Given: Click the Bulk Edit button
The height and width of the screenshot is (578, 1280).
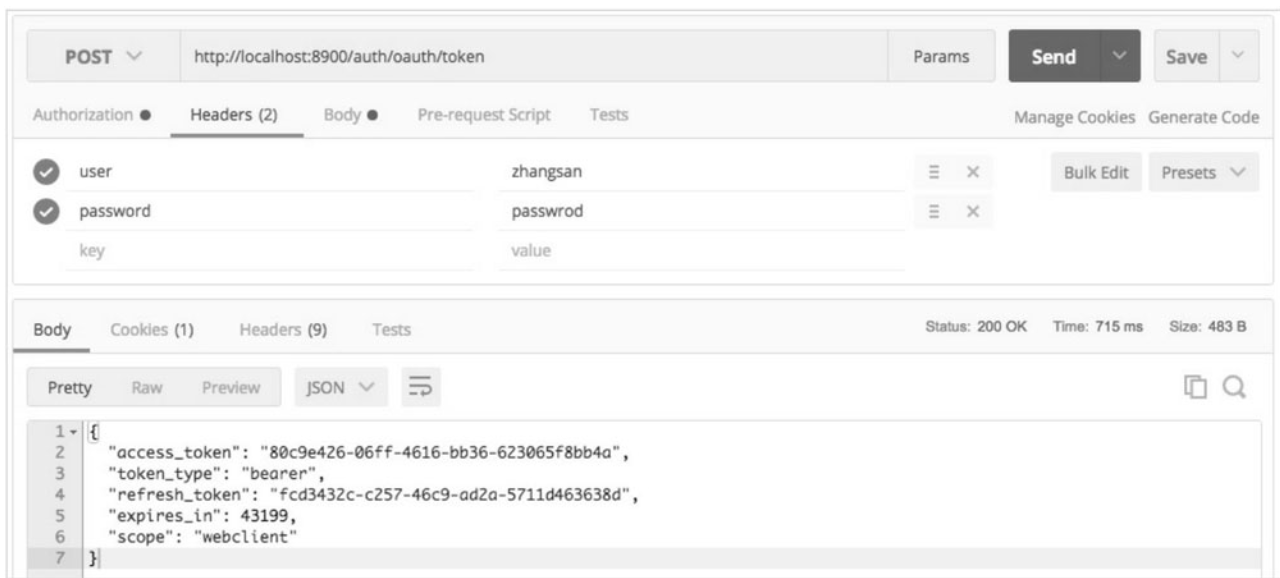Looking at the screenshot, I should pos(1096,172).
